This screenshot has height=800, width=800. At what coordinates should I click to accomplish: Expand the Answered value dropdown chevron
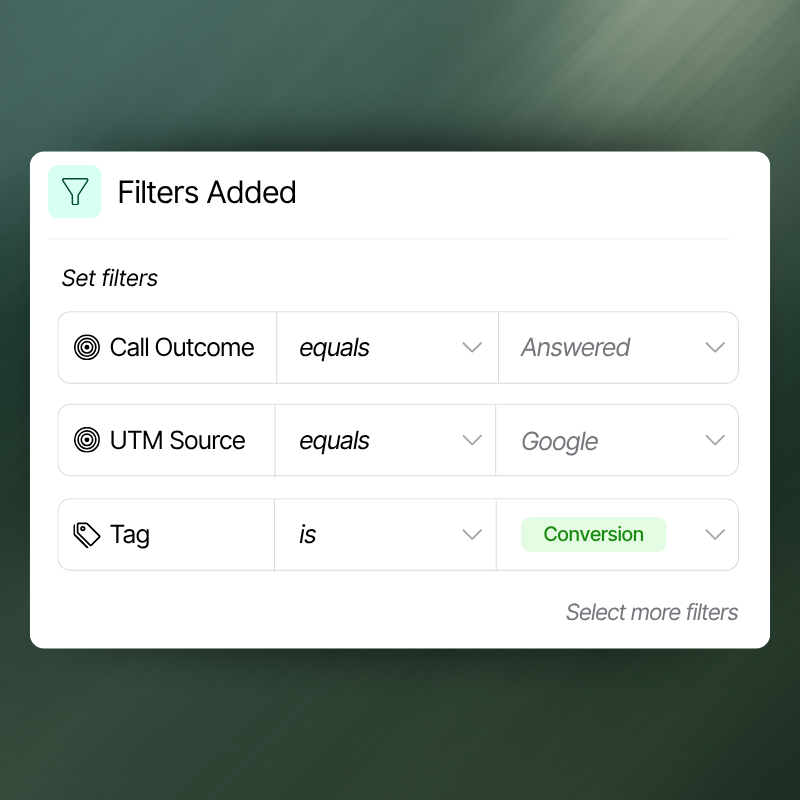pyautogui.click(x=714, y=348)
